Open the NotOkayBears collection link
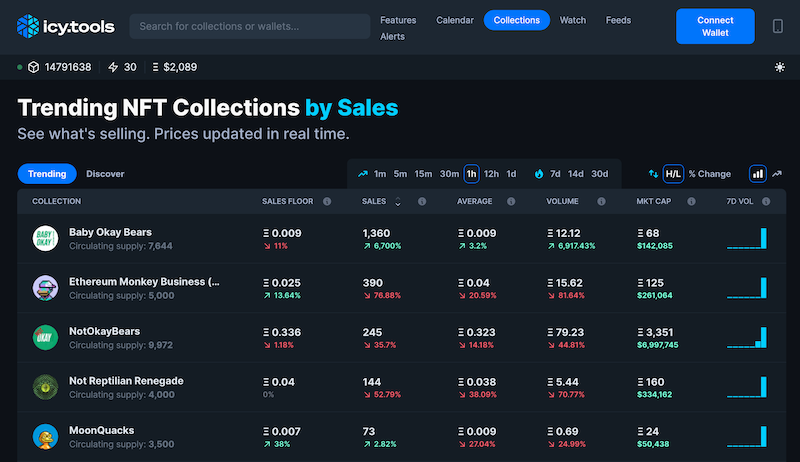 pyautogui.click(x=104, y=331)
